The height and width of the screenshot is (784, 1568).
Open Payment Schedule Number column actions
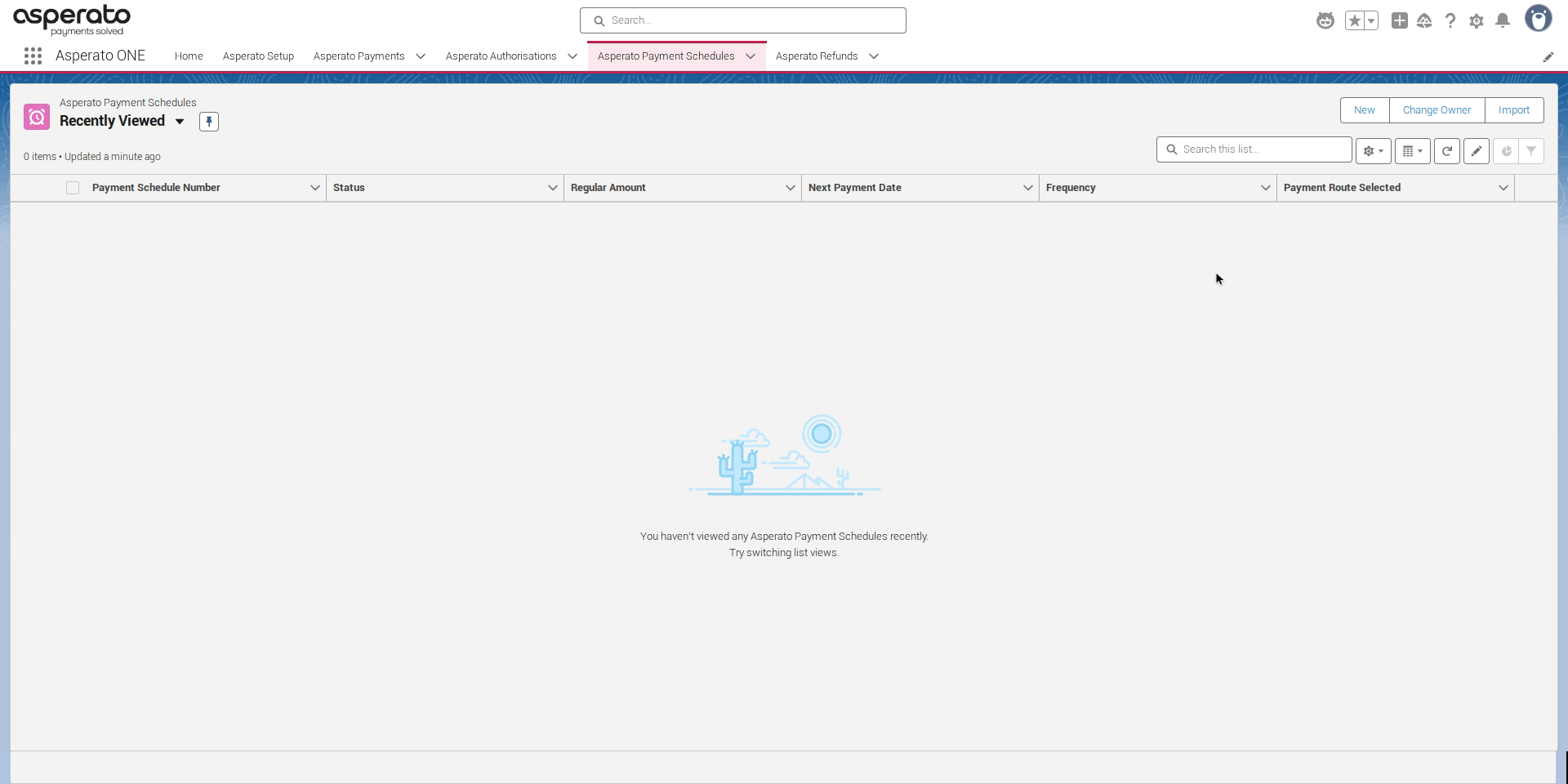click(x=315, y=188)
